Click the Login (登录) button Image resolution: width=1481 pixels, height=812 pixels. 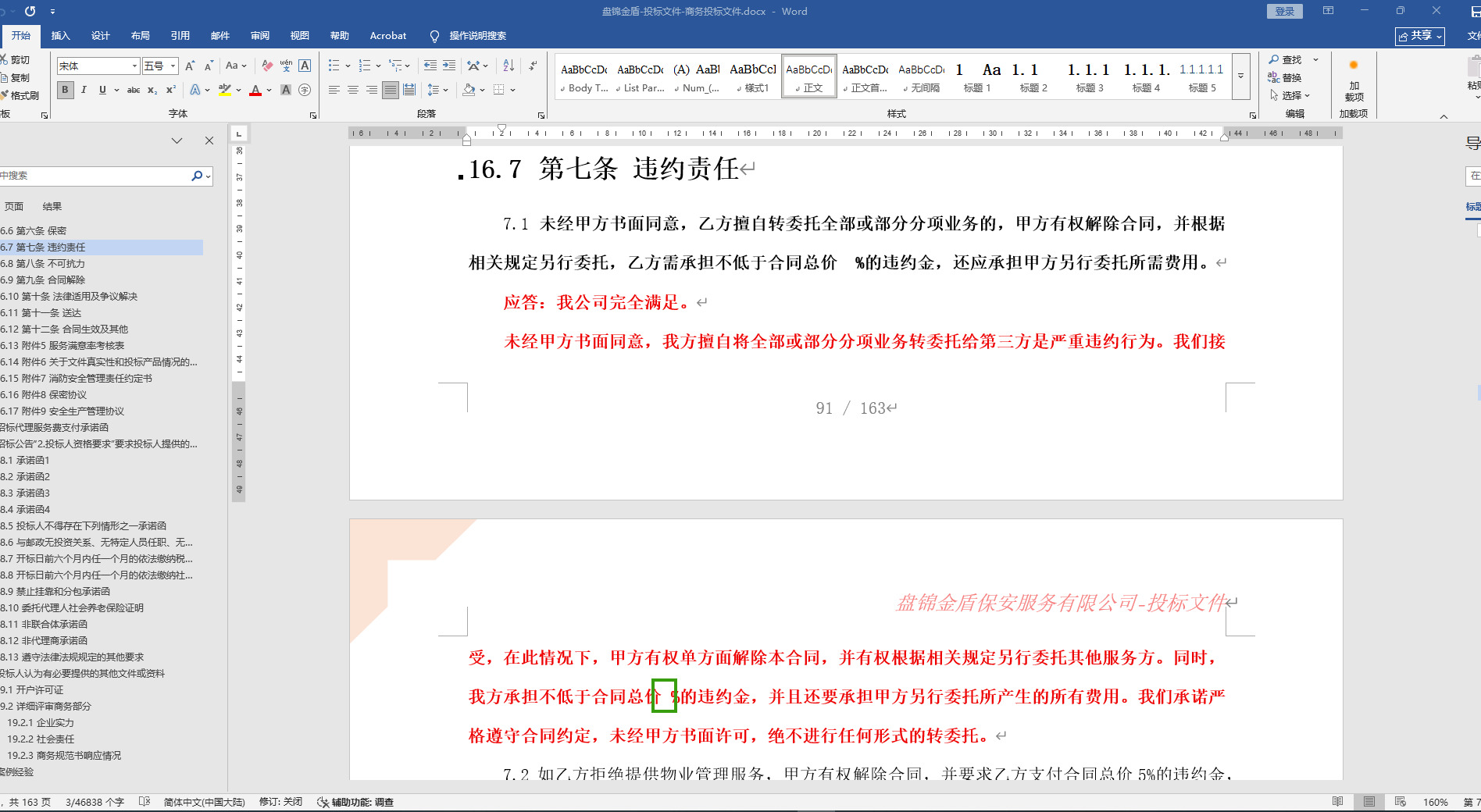click(x=1285, y=12)
